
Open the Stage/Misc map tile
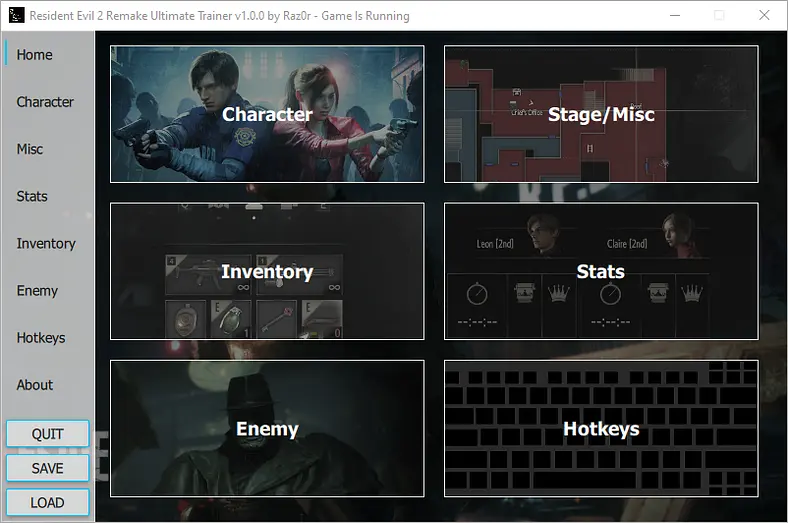pyautogui.click(x=601, y=114)
